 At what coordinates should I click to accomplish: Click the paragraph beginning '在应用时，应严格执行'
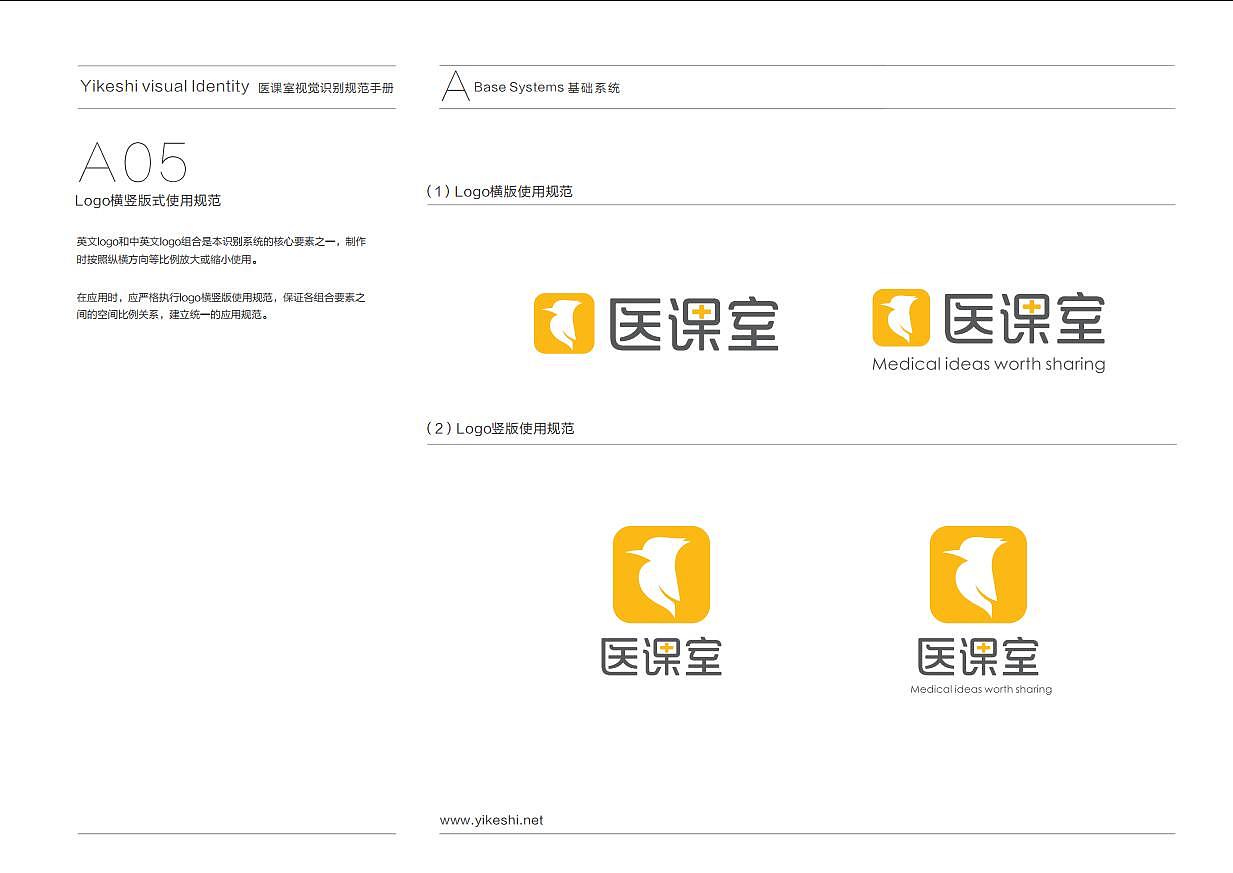[221, 306]
